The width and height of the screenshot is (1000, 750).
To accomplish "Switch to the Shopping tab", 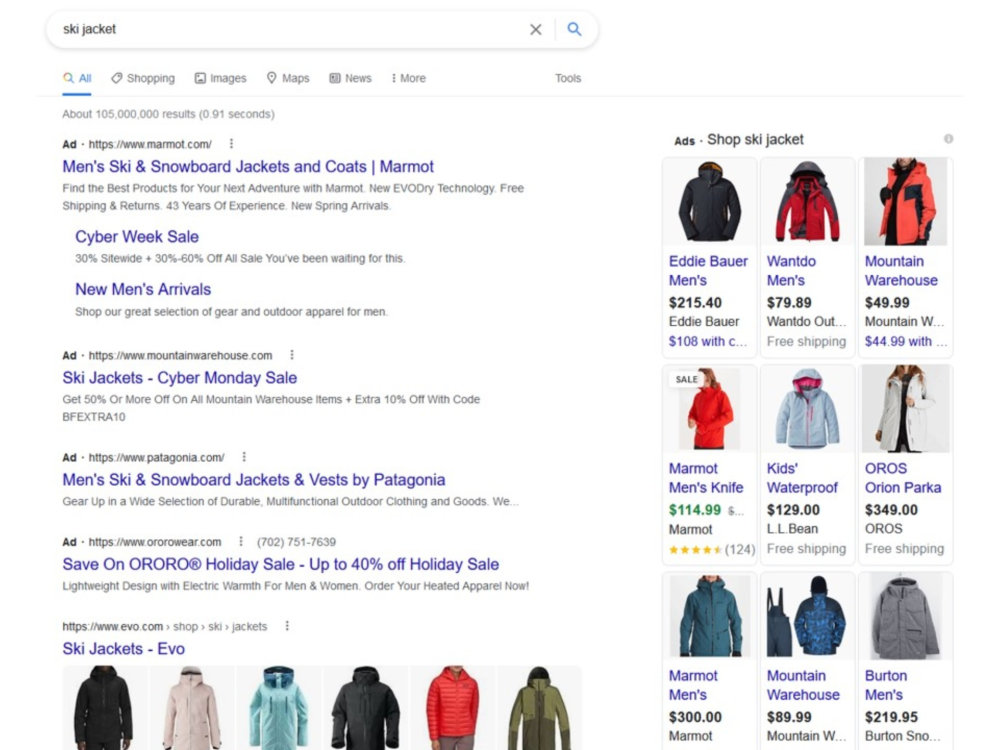I will pyautogui.click(x=143, y=78).
